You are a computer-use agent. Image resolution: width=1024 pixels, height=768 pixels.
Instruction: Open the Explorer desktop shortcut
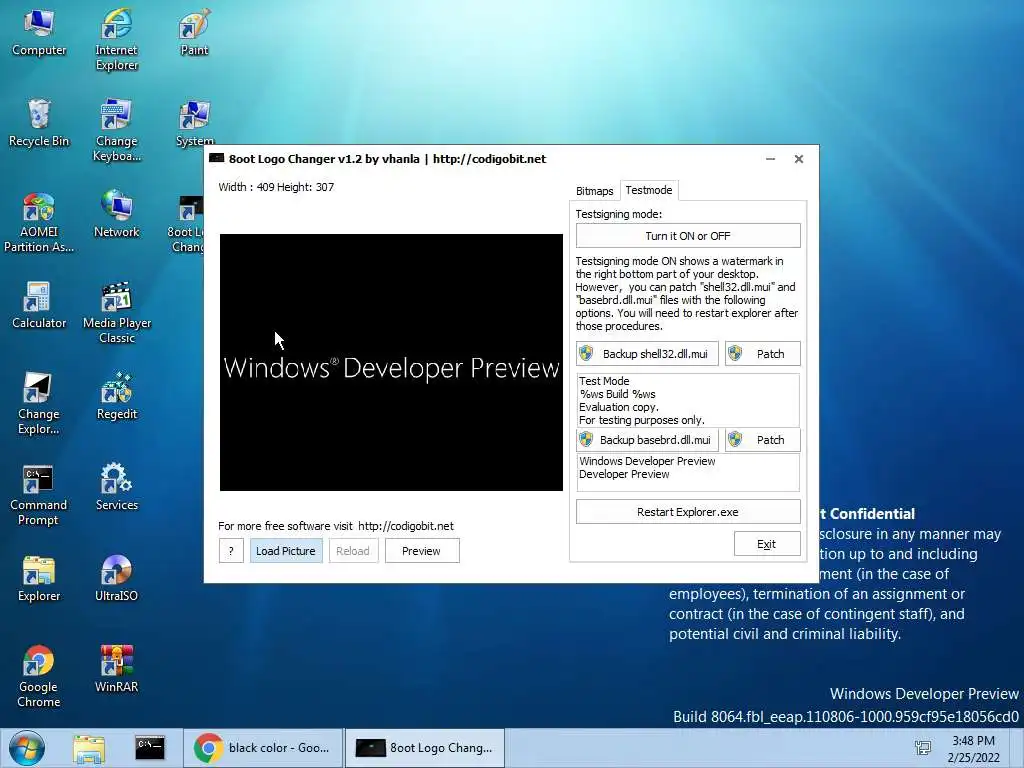pyautogui.click(x=39, y=578)
